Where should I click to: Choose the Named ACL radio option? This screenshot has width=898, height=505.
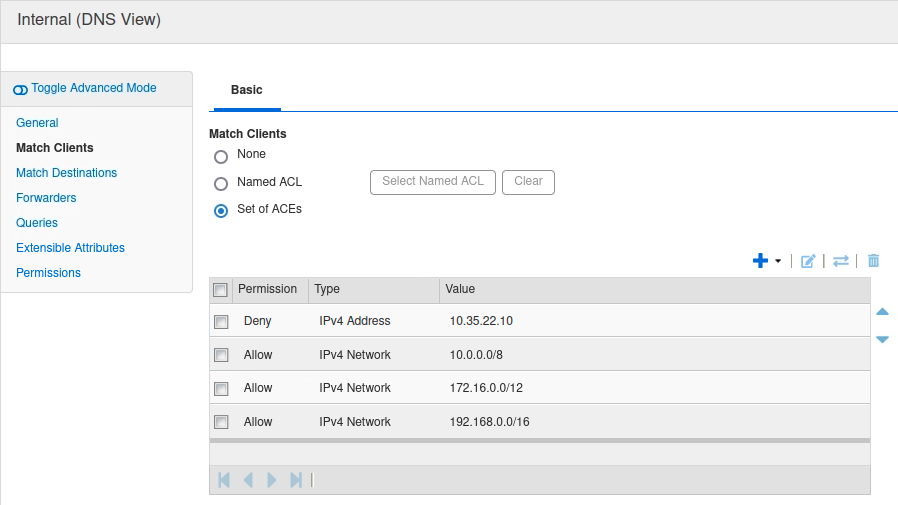click(222, 184)
